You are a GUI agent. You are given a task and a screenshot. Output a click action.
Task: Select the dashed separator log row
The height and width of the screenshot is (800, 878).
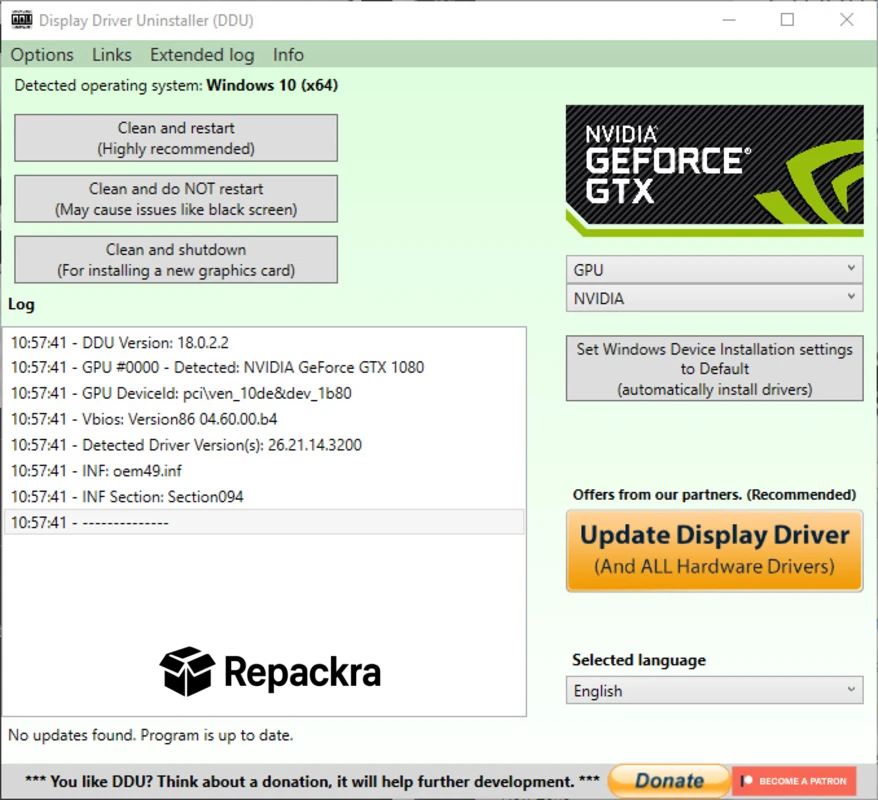[264, 522]
